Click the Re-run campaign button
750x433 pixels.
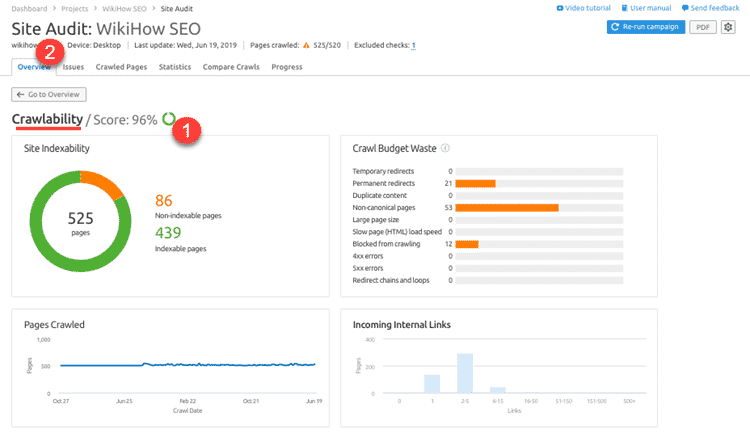pos(645,27)
